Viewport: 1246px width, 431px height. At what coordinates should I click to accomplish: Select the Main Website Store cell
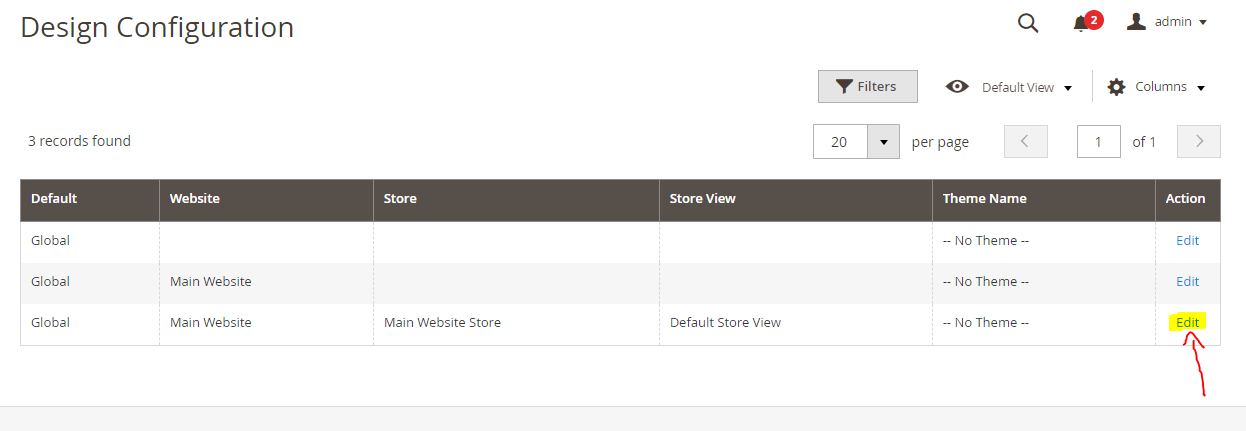coord(442,323)
